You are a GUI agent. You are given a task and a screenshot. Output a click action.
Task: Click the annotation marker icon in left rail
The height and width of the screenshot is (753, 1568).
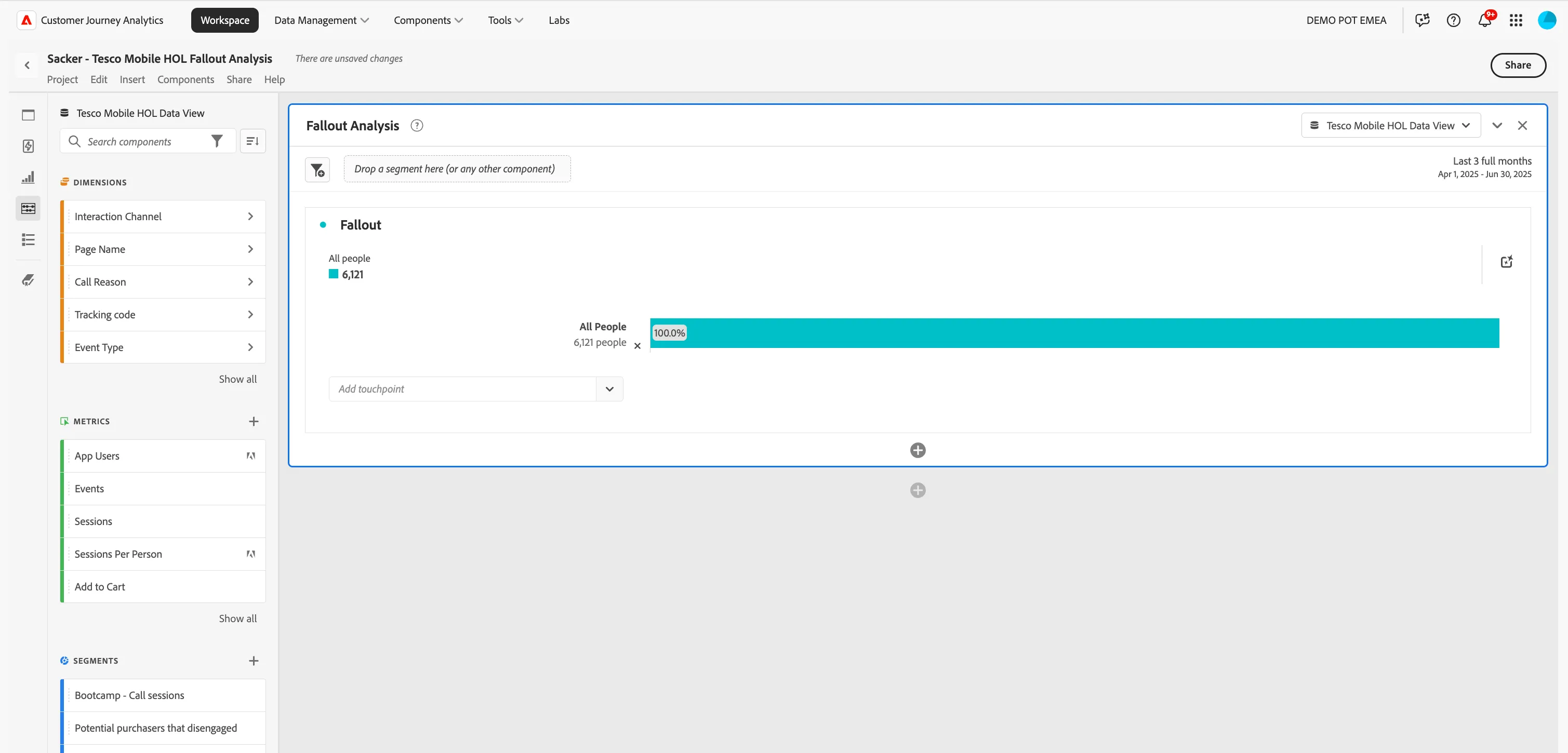click(x=28, y=280)
